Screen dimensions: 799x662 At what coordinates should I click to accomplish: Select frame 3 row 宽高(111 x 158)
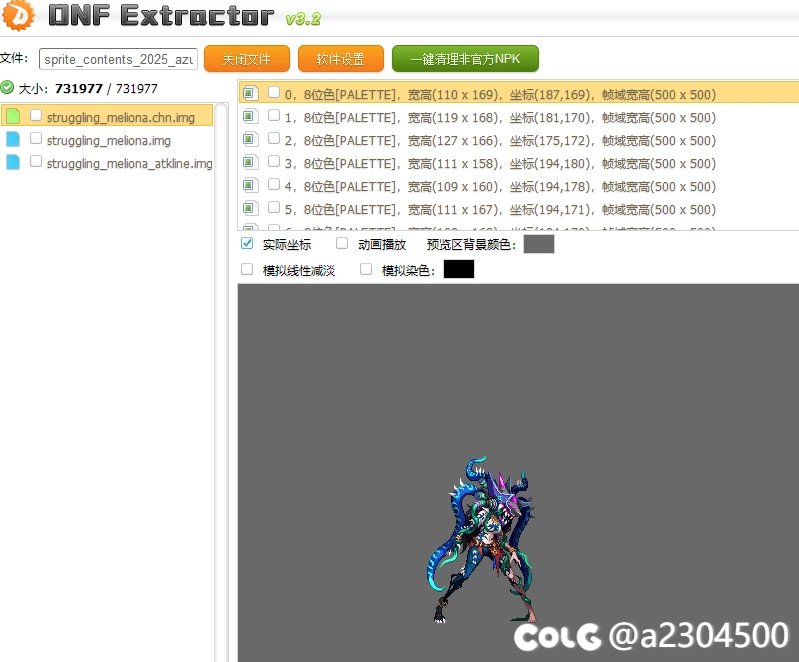click(518, 163)
